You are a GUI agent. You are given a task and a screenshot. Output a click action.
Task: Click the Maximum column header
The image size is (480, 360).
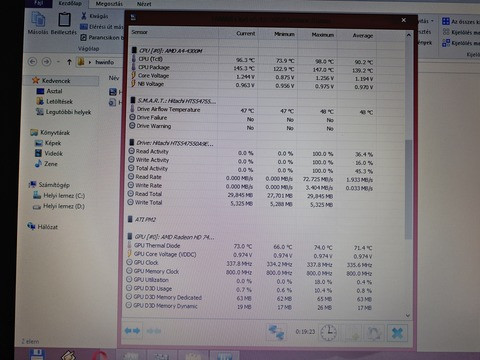318,35
